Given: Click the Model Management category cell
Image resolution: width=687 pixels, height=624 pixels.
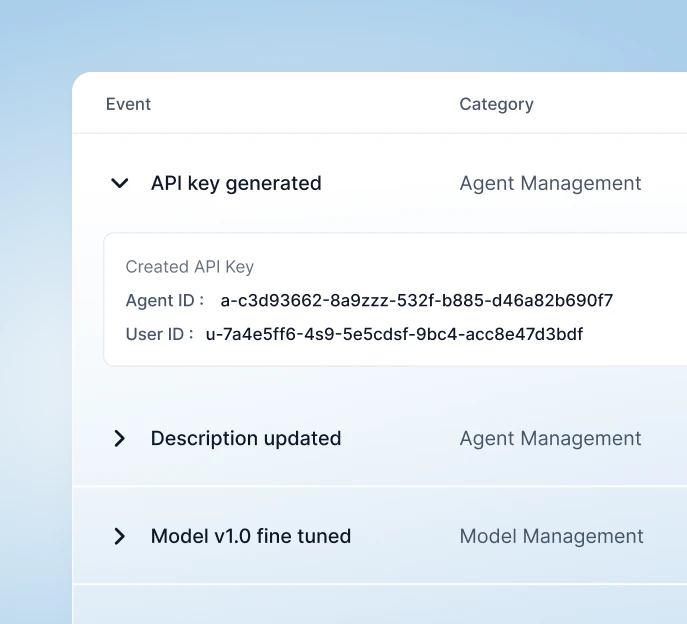Looking at the screenshot, I should (551, 536).
